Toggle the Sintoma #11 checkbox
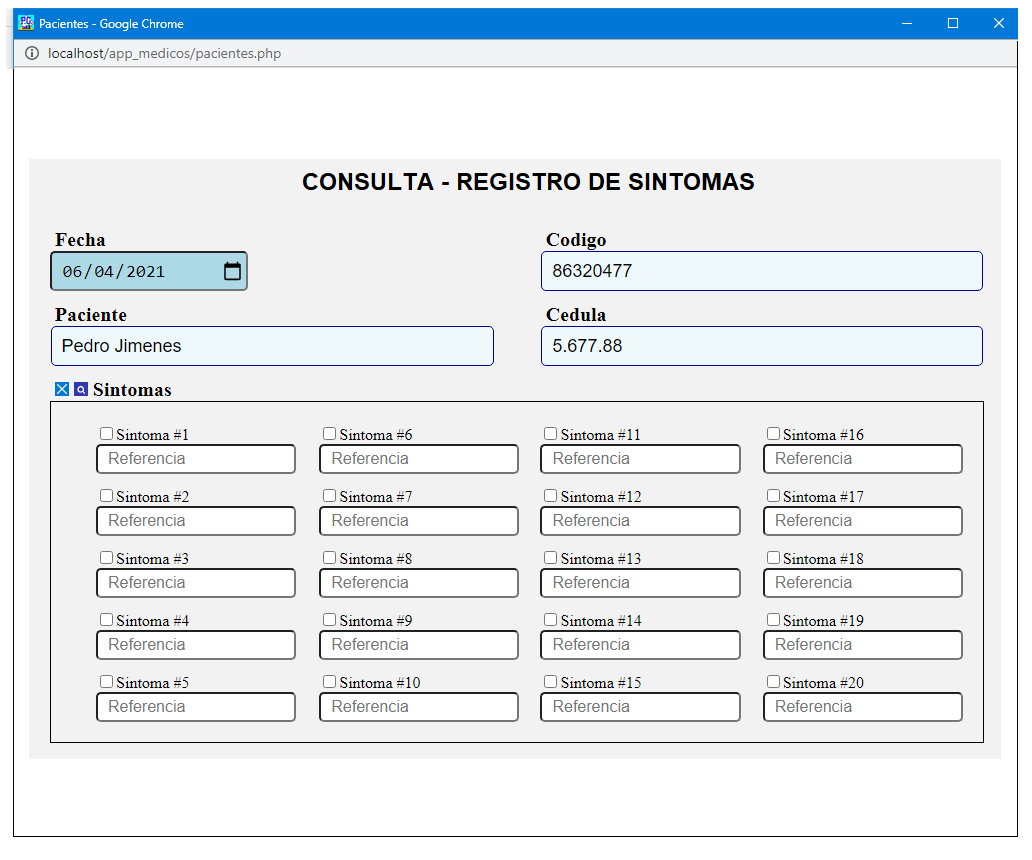The height and width of the screenshot is (860, 1032). 550,434
